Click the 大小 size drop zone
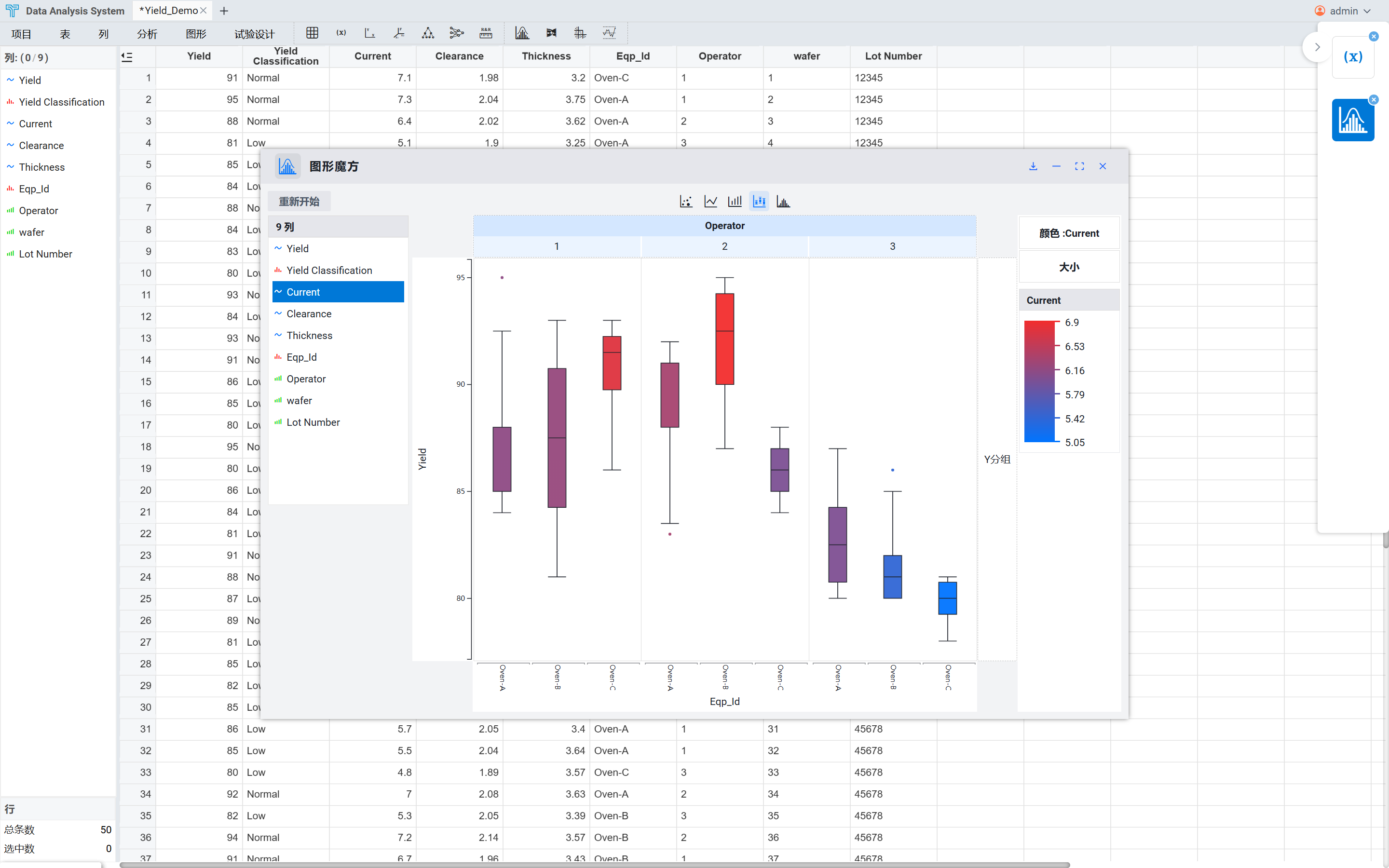This screenshot has height=868, width=1389. (x=1069, y=267)
